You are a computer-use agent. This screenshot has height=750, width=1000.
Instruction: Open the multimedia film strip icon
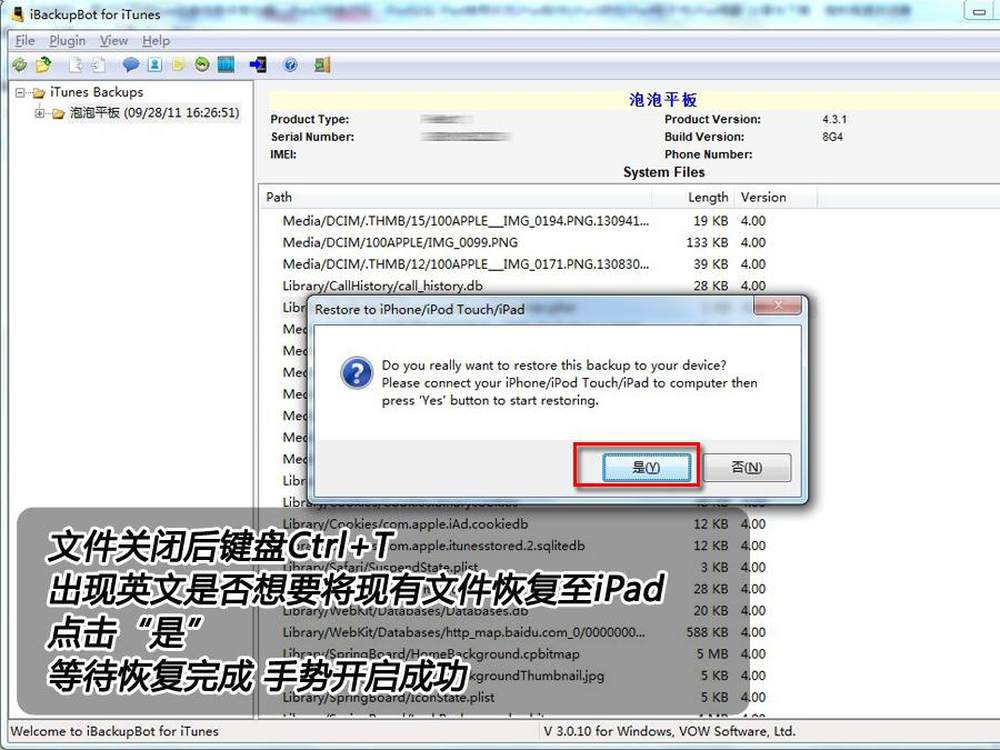point(226,65)
